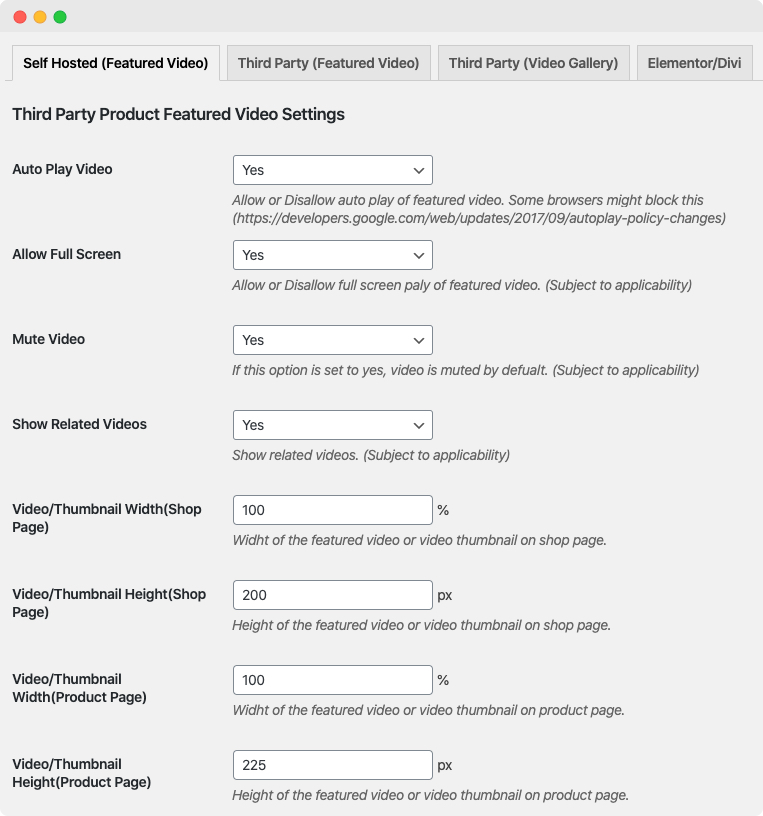Select the Third Party (Video Gallery) tab
Screen dimensions: 763x816
click(533, 63)
